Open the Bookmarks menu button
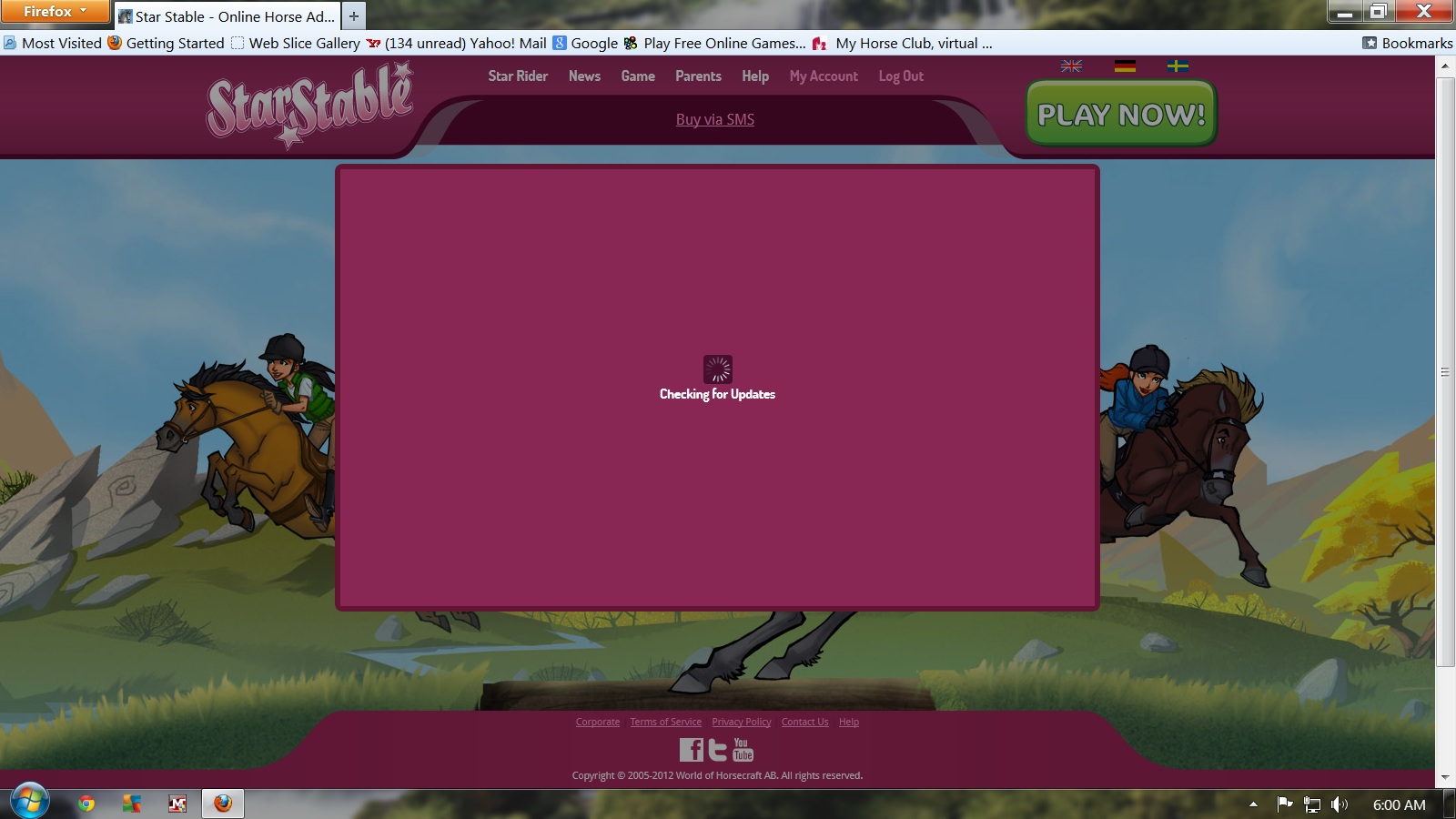This screenshot has height=819, width=1456. (x=1407, y=43)
